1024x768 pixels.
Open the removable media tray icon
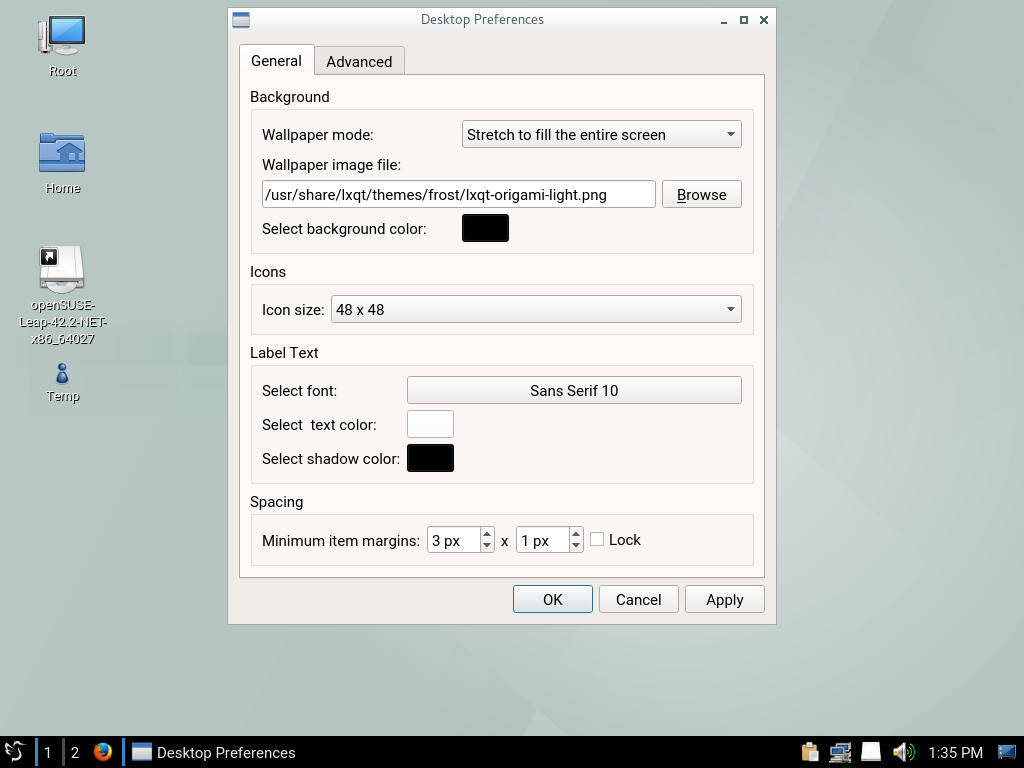coord(871,752)
